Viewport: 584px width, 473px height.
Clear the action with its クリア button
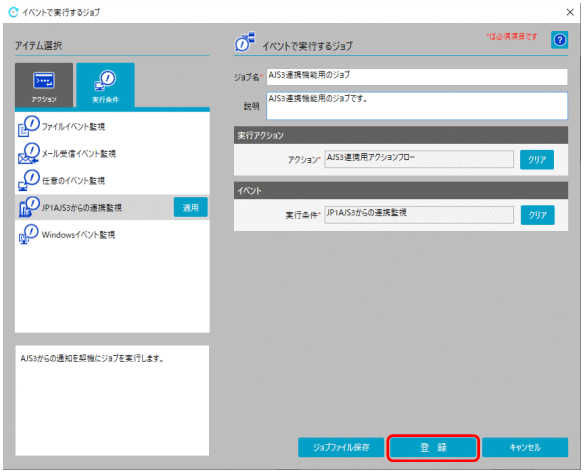coord(537,159)
